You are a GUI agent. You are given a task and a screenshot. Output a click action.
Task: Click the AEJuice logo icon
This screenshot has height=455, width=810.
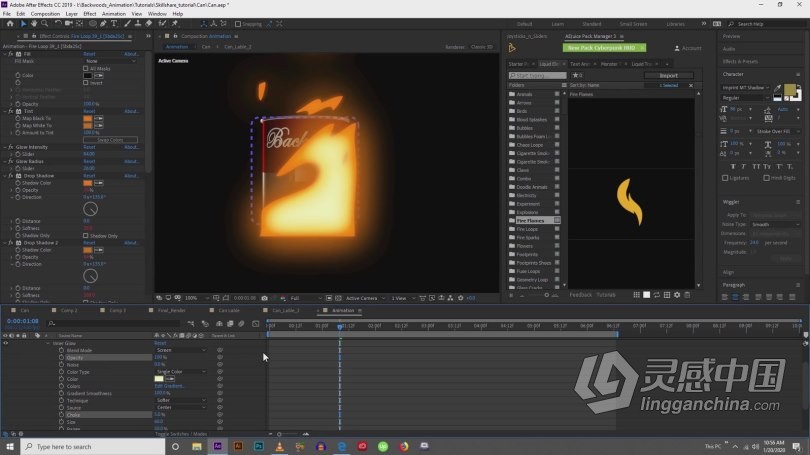(512, 48)
